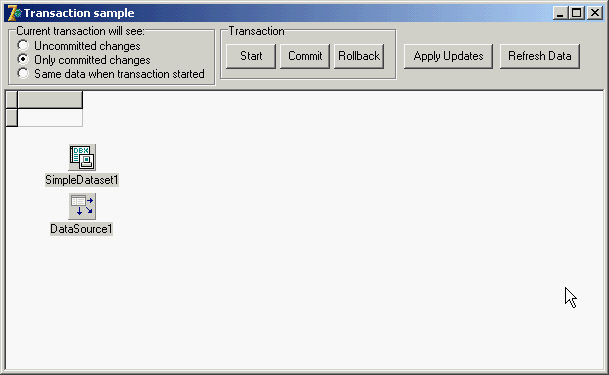Select Only committed changes radio option
The image size is (609, 375).
pyautogui.click(x=23, y=59)
